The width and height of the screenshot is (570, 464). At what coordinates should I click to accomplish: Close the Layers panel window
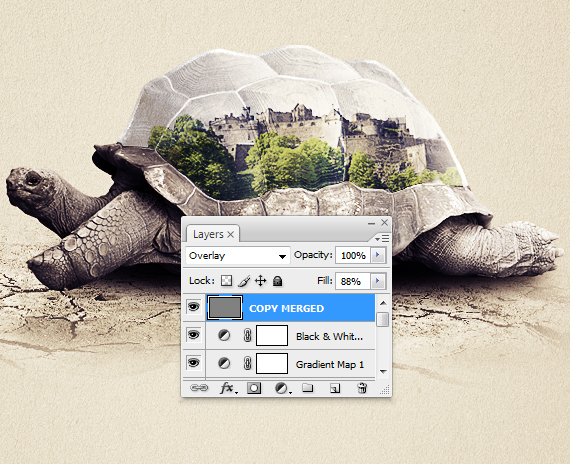pos(384,222)
